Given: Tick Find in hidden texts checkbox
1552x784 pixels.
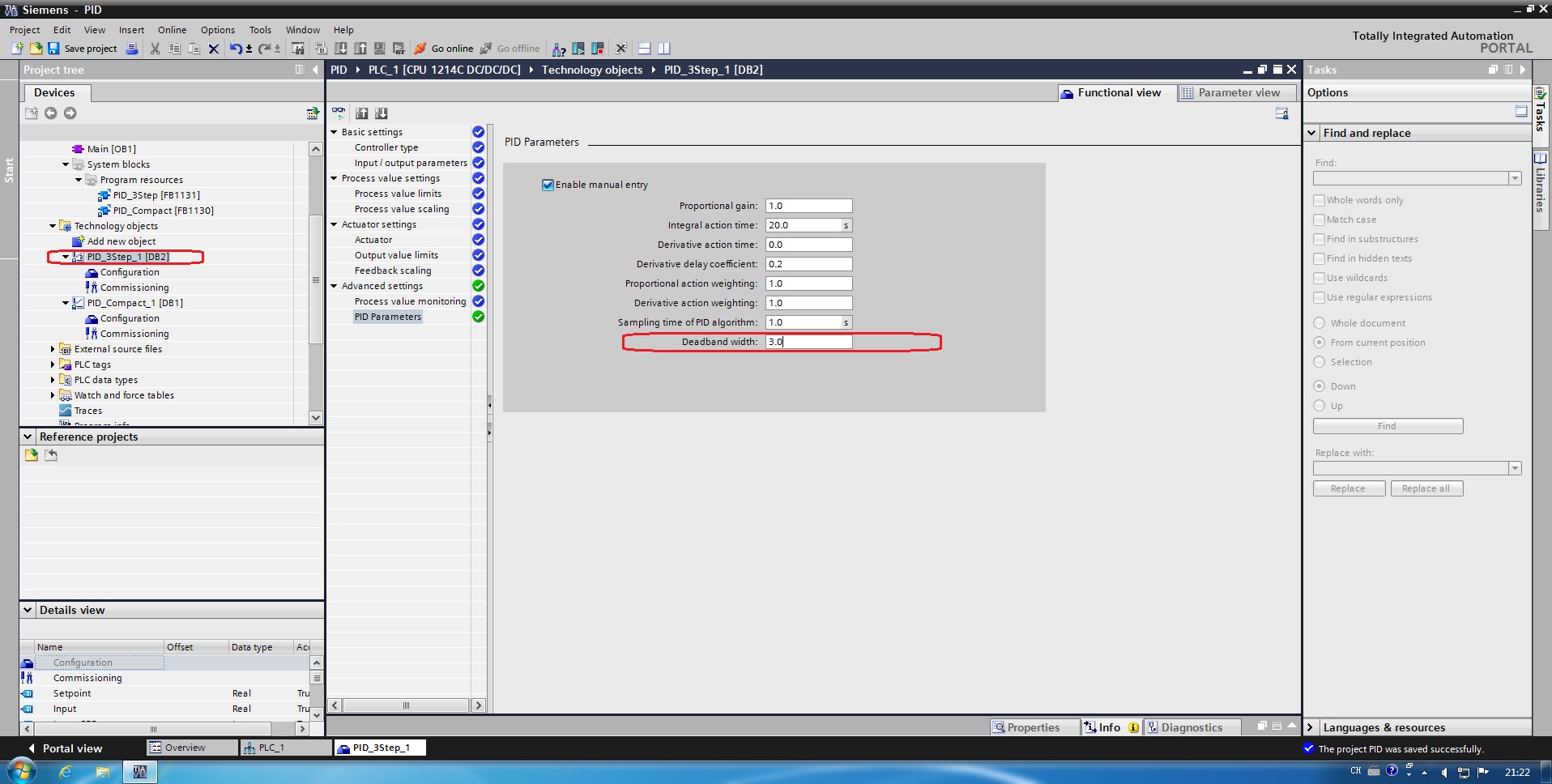Looking at the screenshot, I should click(x=1319, y=258).
